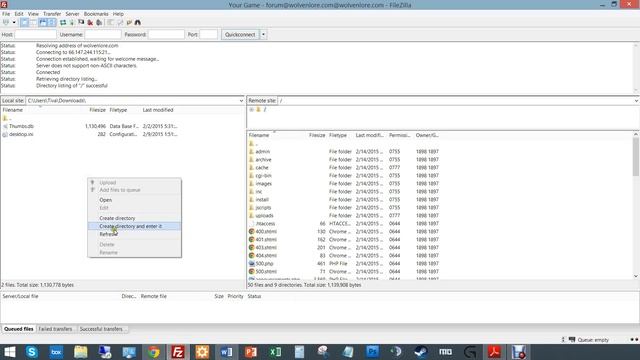Focus the Username input field
The width and height of the screenshot is (640, 360).
click(x=103, y=35)
